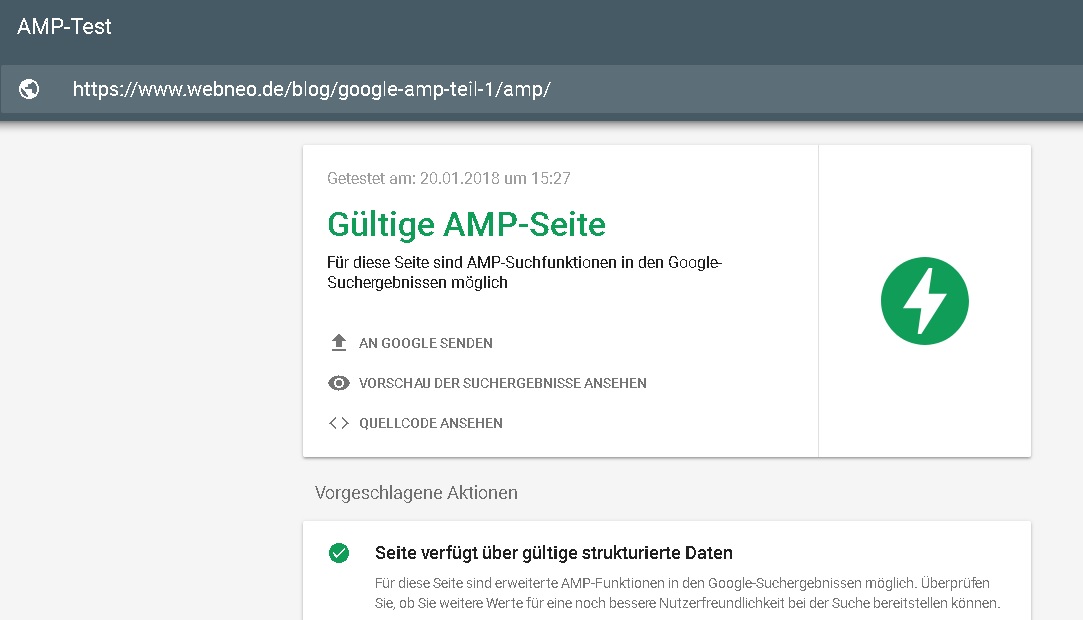Click the eye preview icon
1083x620 pixels.
coord(338,383)
